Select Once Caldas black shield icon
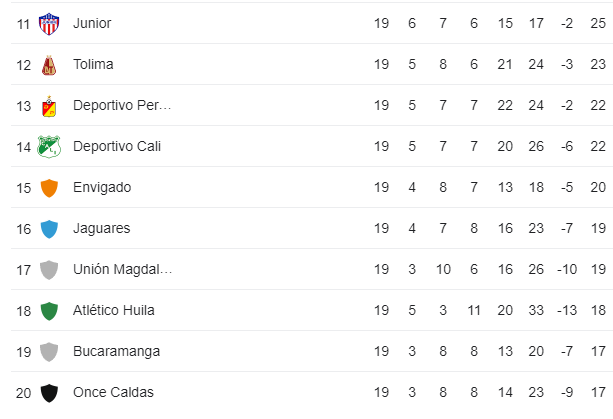The width and height of the screenshot is (613, 419). [x=49, y=393]
